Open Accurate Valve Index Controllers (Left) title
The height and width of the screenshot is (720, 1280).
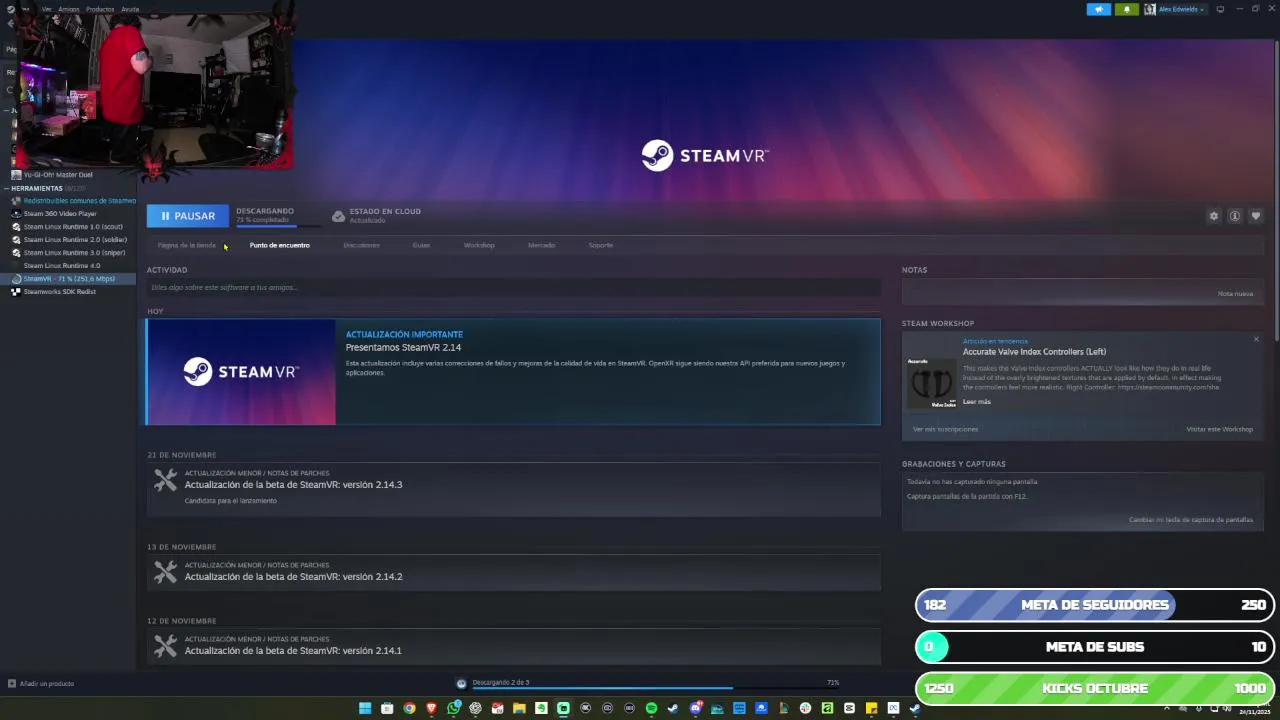1034,352
